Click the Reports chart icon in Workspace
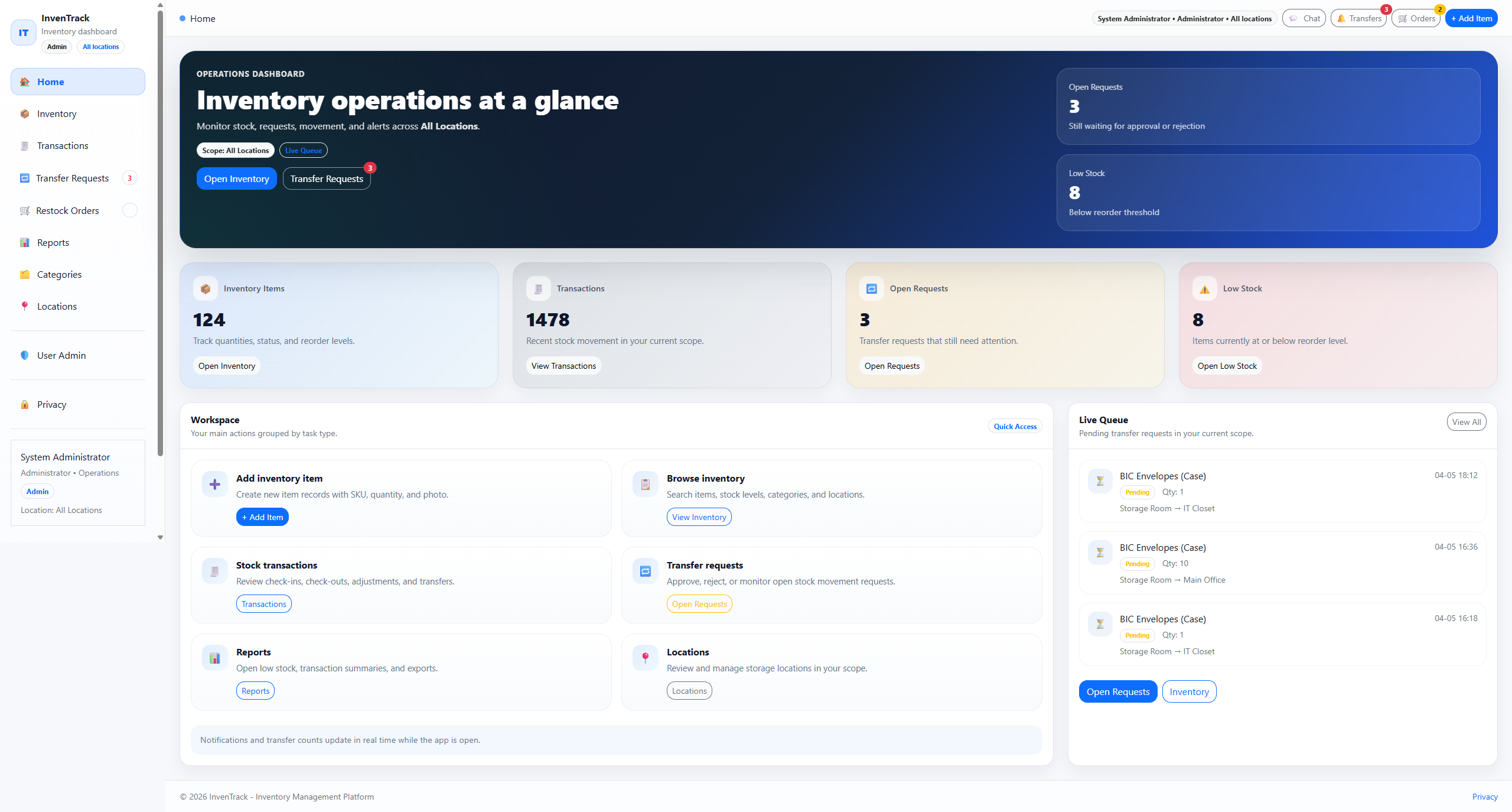This screenshot has height=812, width=1512. pos(215,658)
